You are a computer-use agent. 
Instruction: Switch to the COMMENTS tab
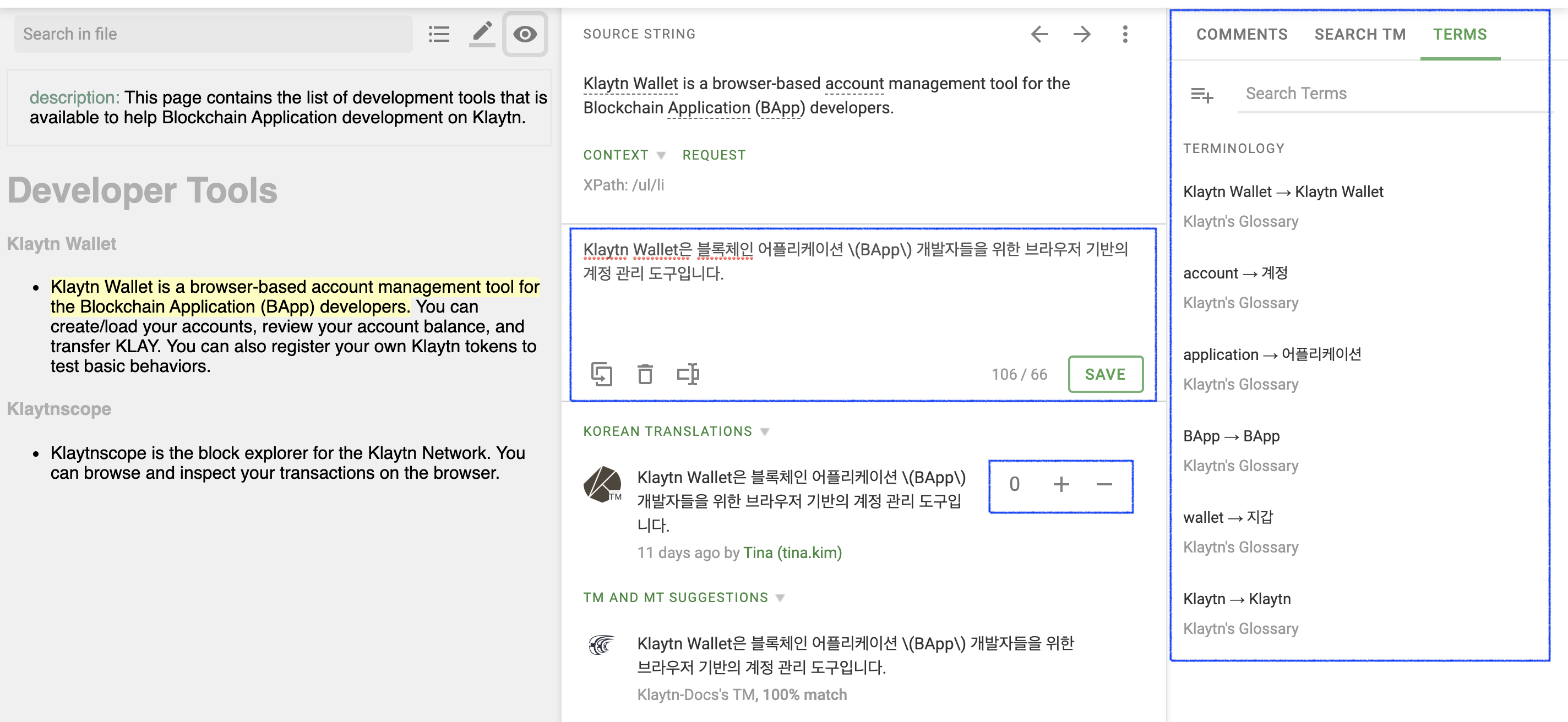coord(1242,34)
